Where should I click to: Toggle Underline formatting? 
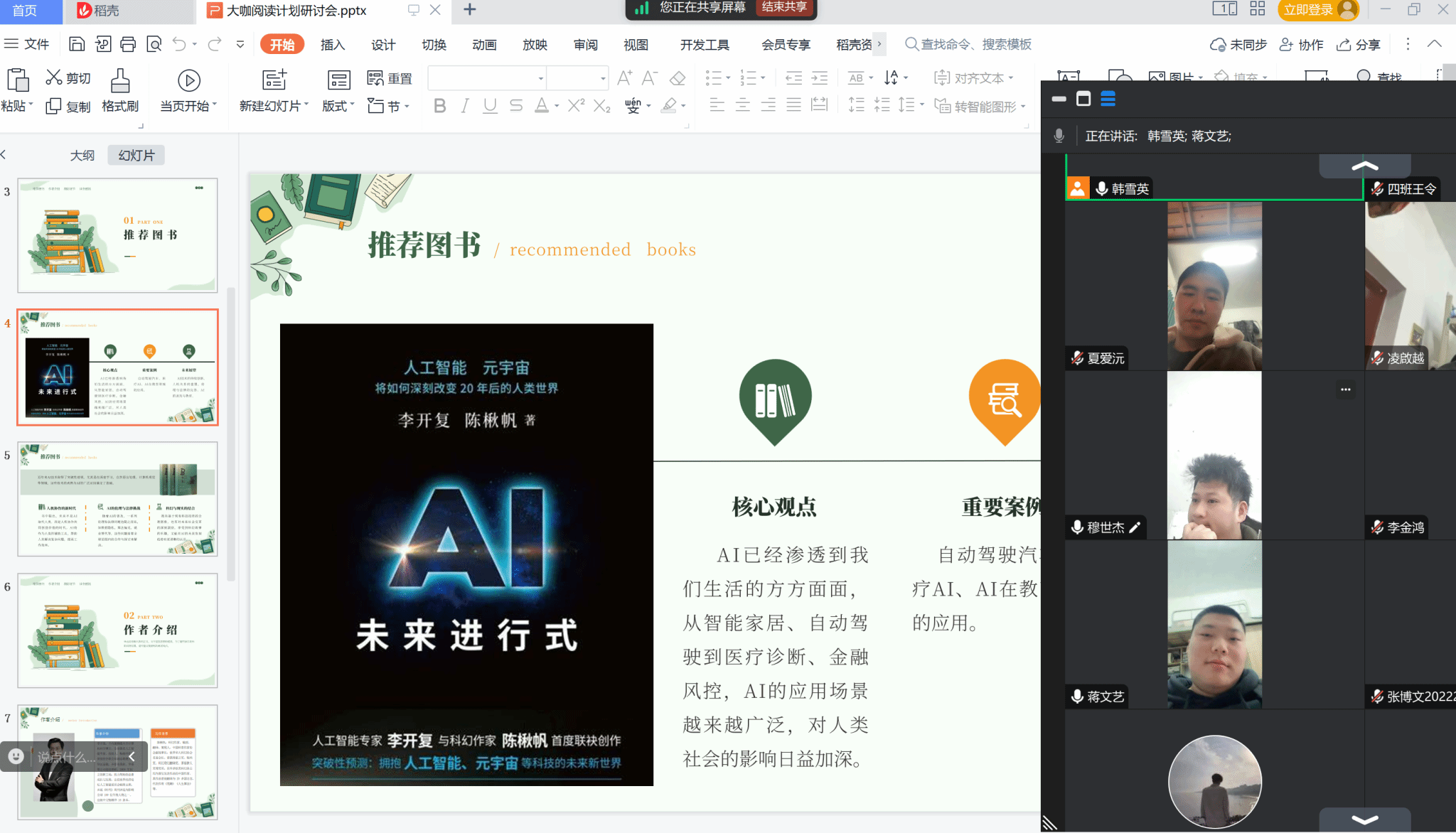[490, 106]
